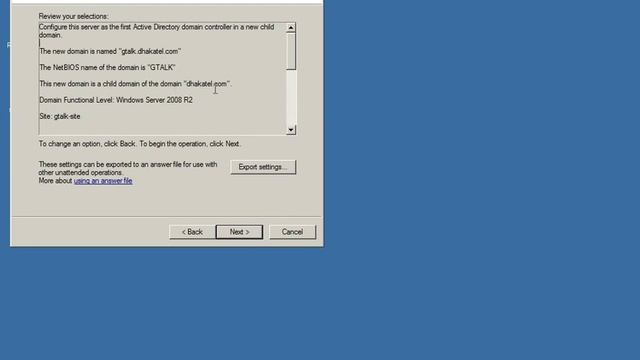This screenshot has height=360, width=640.
Task: Click the NetBIOS name "GTALK" line
Action: coord(107,68)
